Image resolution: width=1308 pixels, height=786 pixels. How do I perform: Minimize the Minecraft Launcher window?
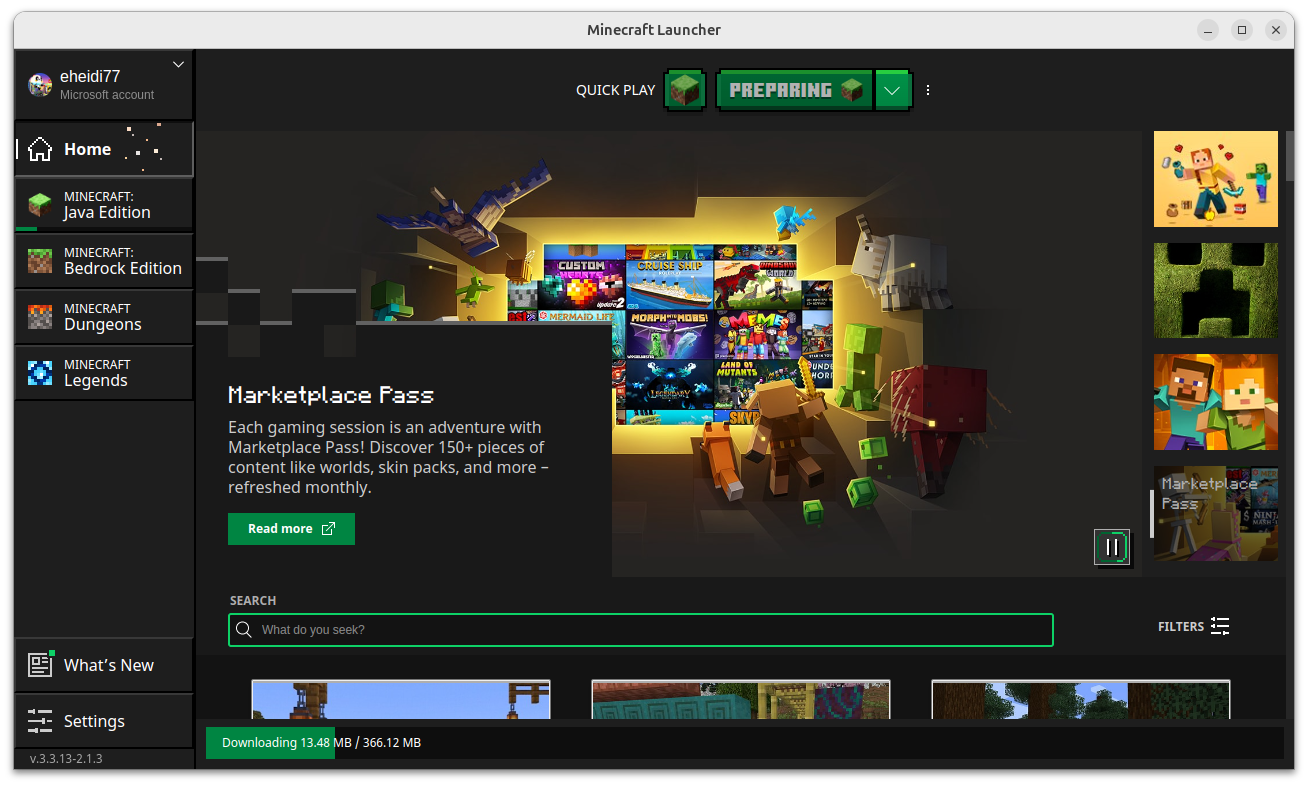1209,30
